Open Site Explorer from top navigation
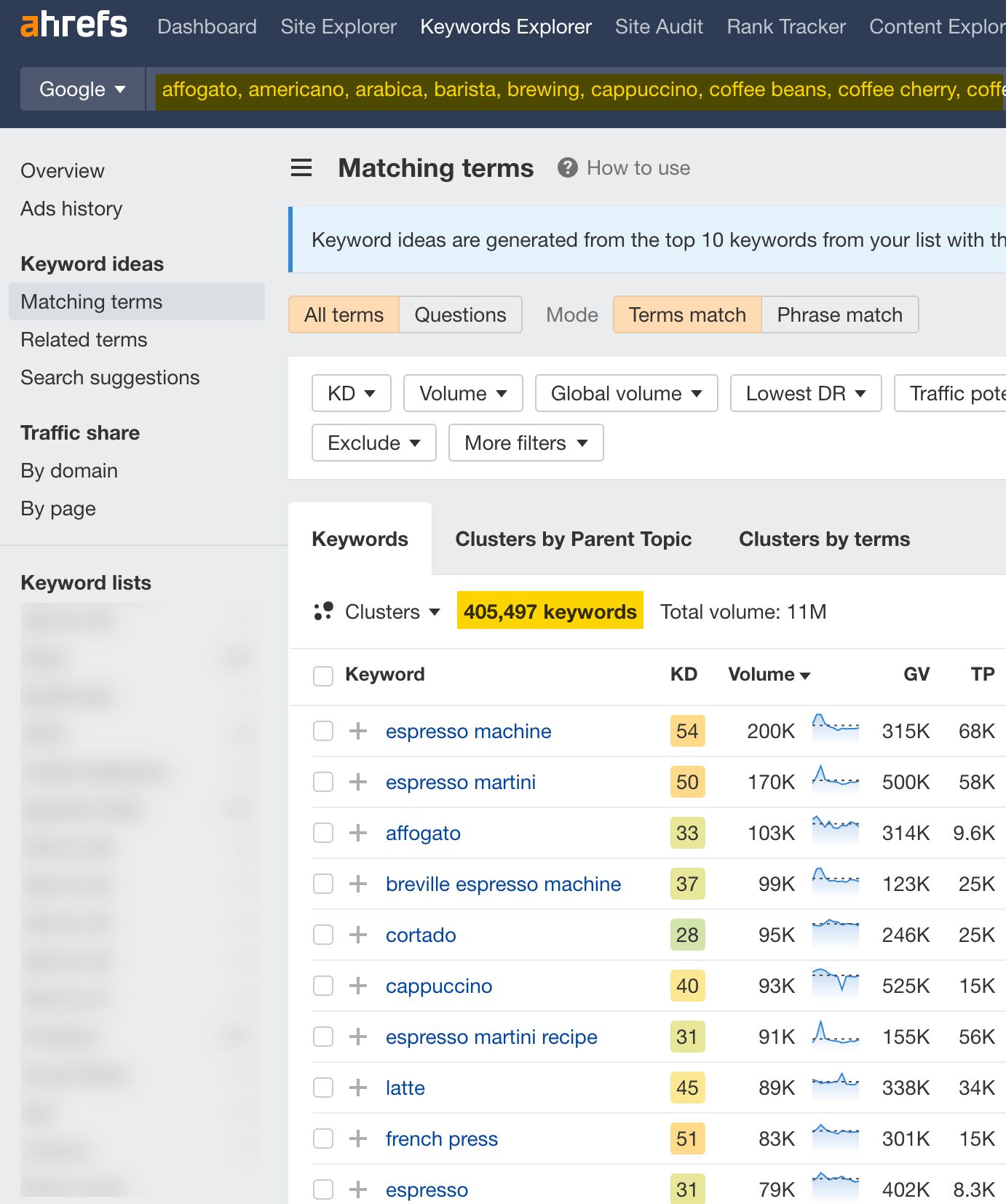Image resolution: width=1006 pixels, height=1204 pixels. point(338,27)
